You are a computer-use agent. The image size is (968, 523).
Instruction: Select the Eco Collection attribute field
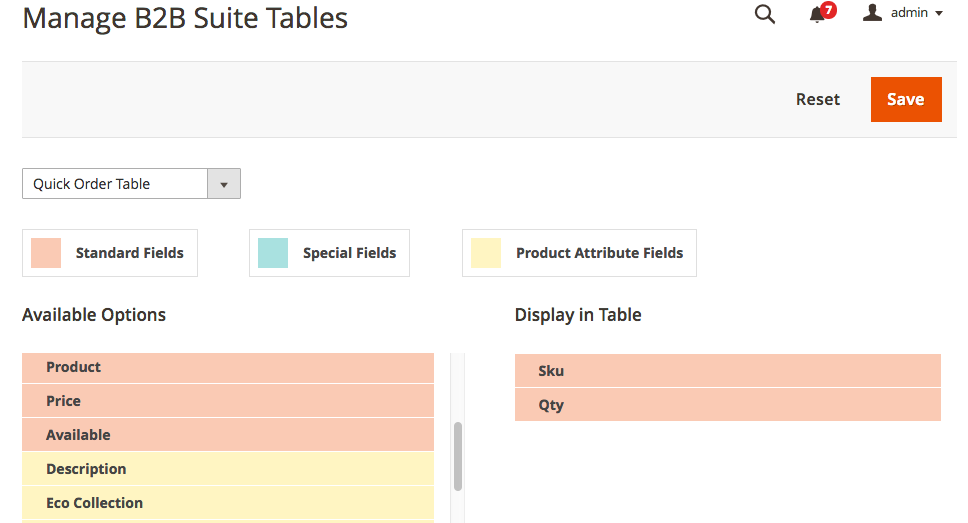pos(228,503)
